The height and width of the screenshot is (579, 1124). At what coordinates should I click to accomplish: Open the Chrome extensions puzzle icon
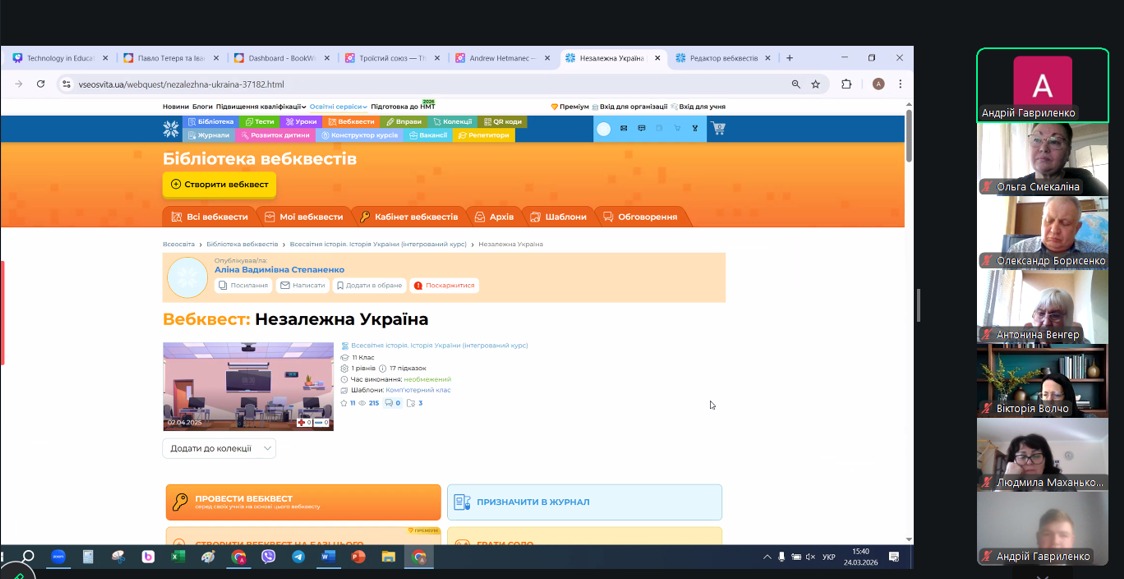(846, 84)
